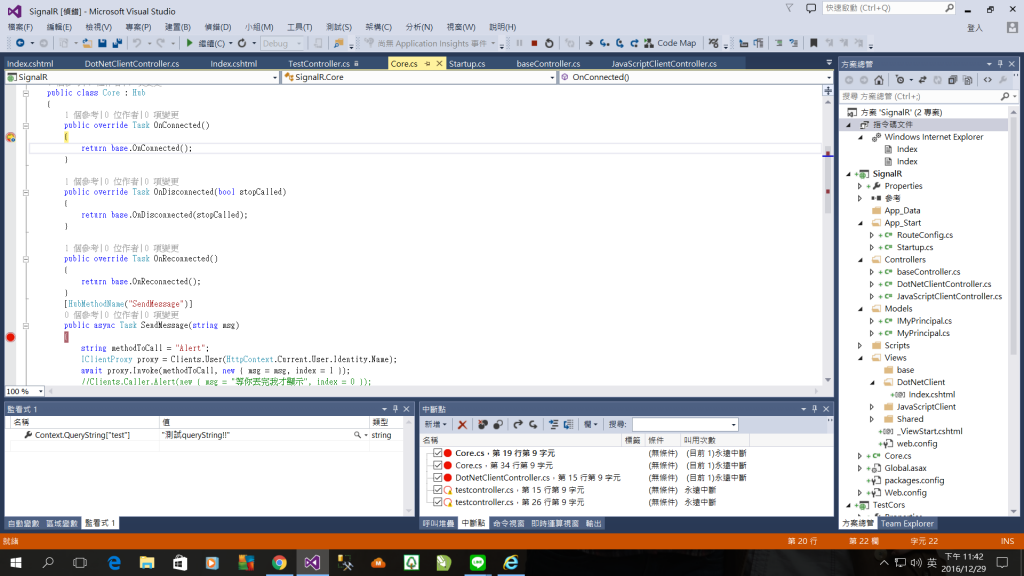Click the 登入 sign-in link
Viewport: 1024px width, 576px height.
[974, 27]
